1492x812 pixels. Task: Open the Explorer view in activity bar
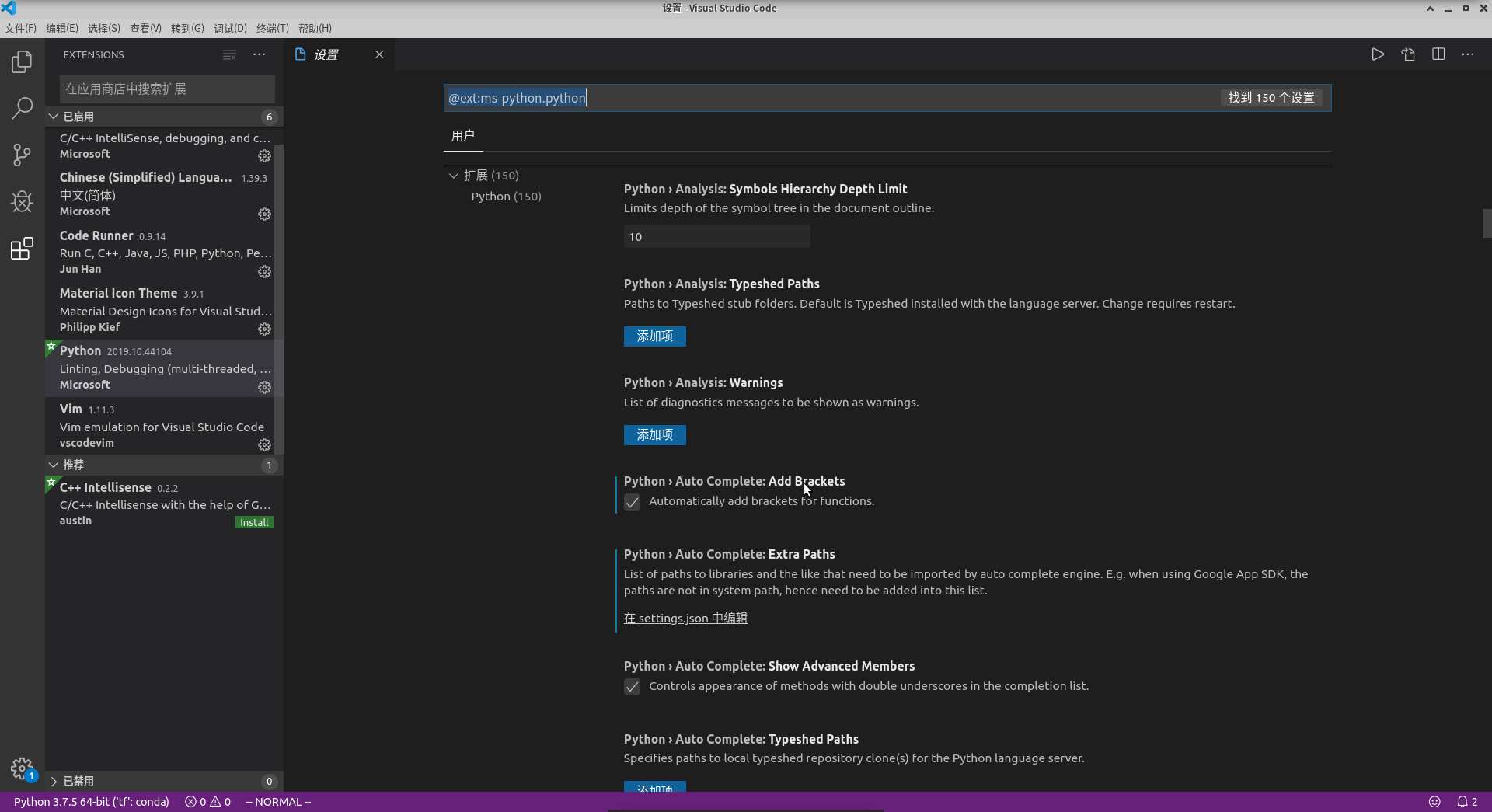coord(22,61)
